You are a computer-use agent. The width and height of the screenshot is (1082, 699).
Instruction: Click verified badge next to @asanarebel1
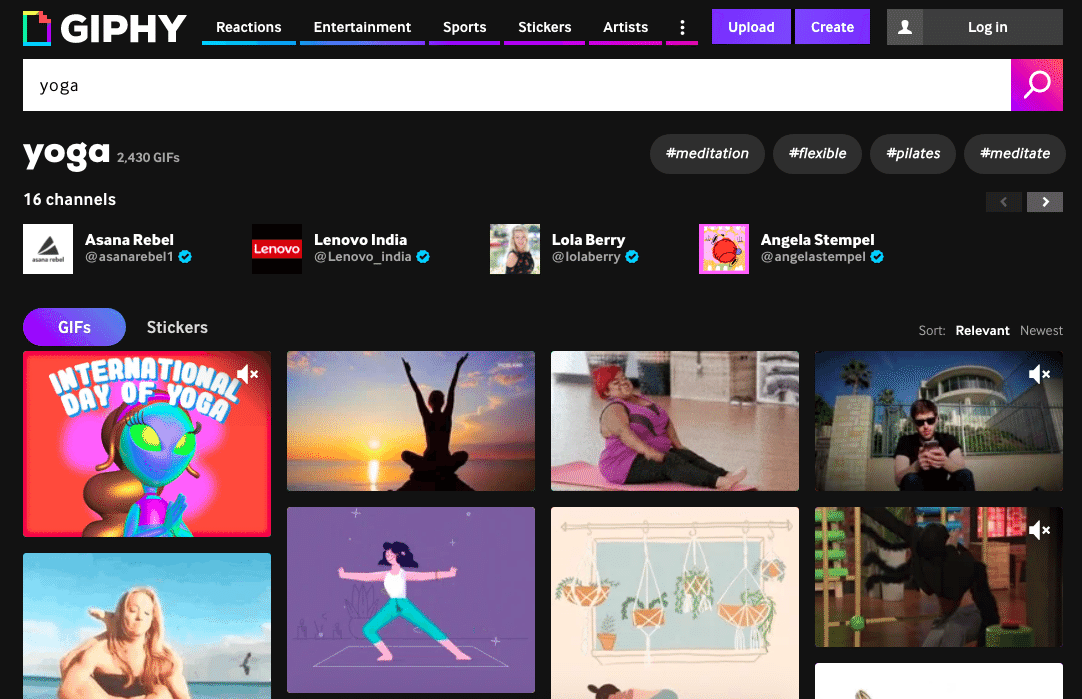185,257
